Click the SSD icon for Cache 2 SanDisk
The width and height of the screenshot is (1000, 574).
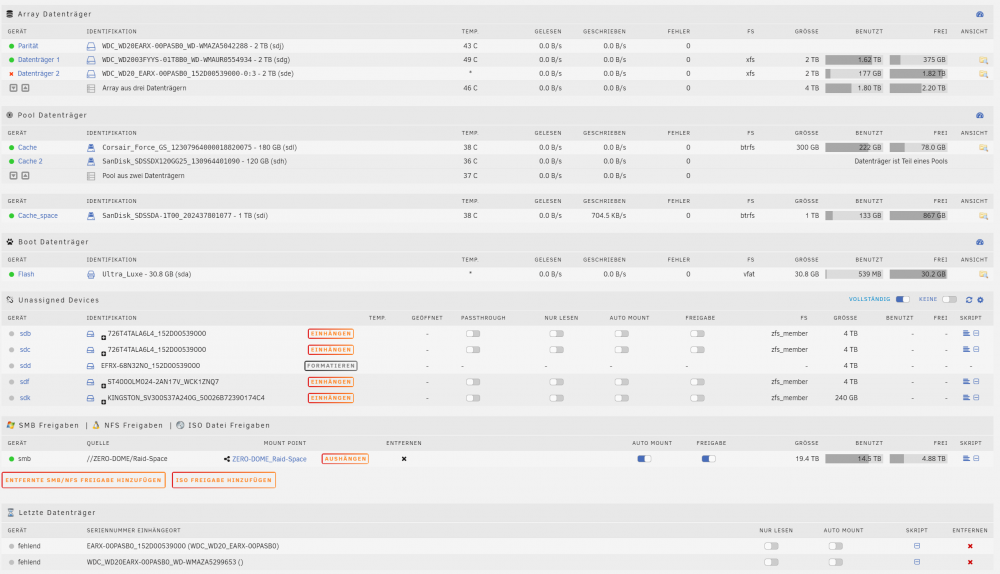pyautogui.click(x=91, y=161)
